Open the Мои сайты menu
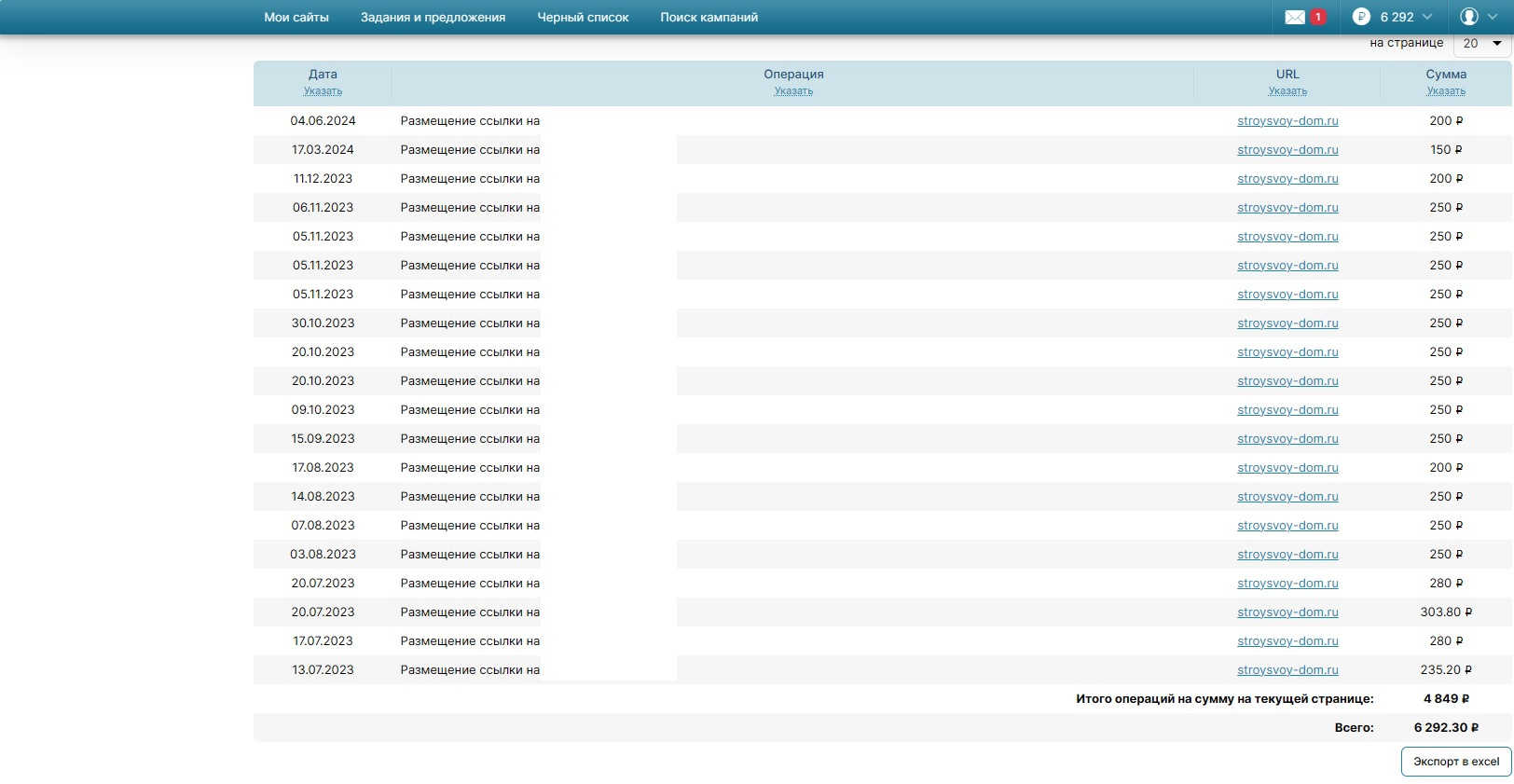This screenshot has width=1514, height=784. tap(296, 17)
